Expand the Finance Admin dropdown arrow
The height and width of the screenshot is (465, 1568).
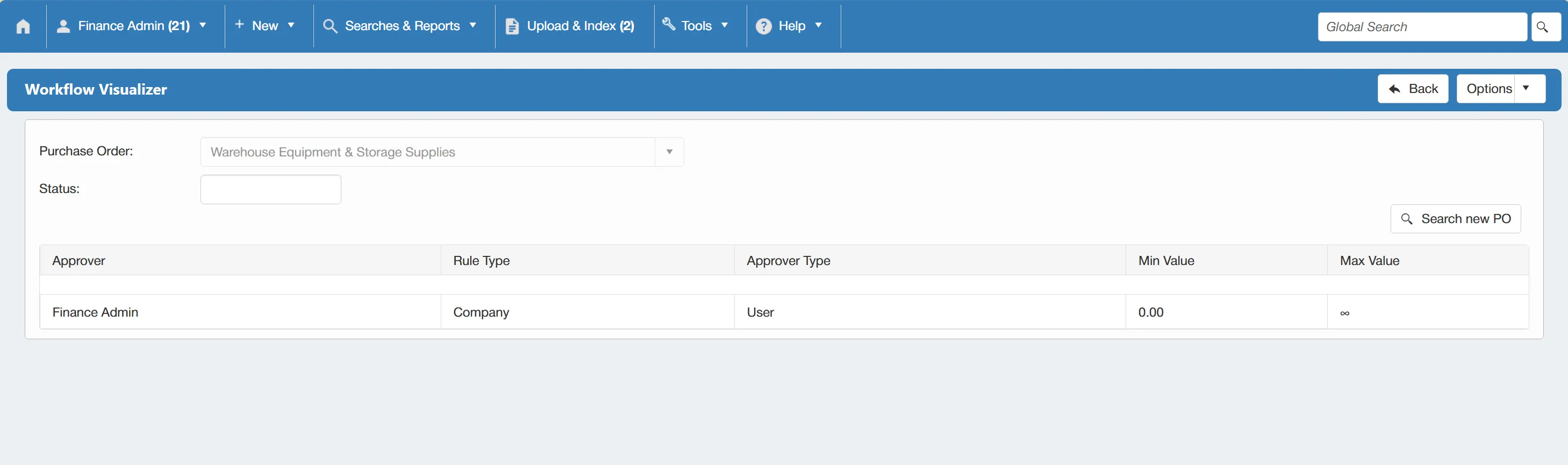tap(203, 26)
